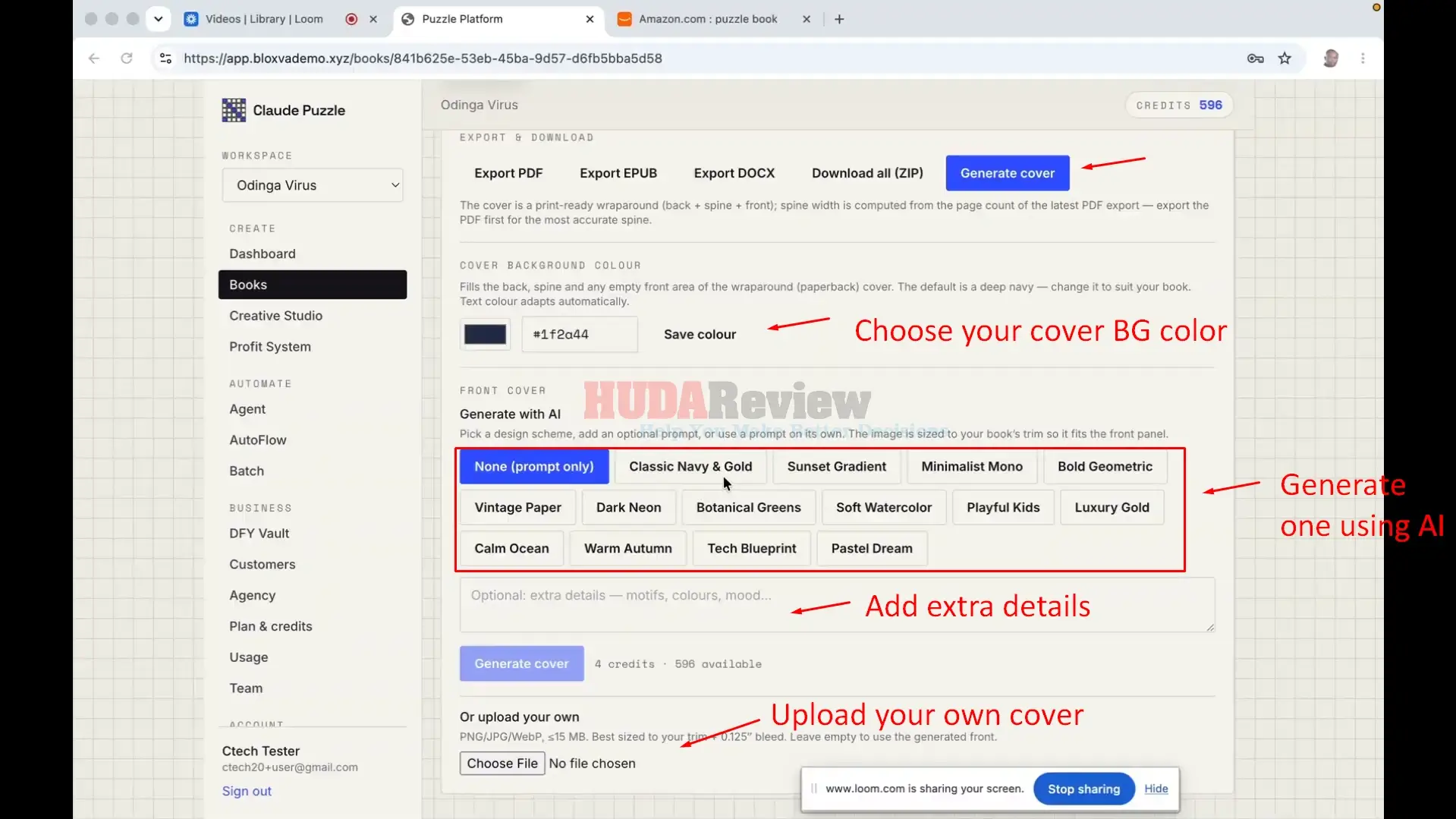Select Classic Navy & Gold scheme
Screen dimensions: 1456x819
pyautogui.click(x=690, y=467)
